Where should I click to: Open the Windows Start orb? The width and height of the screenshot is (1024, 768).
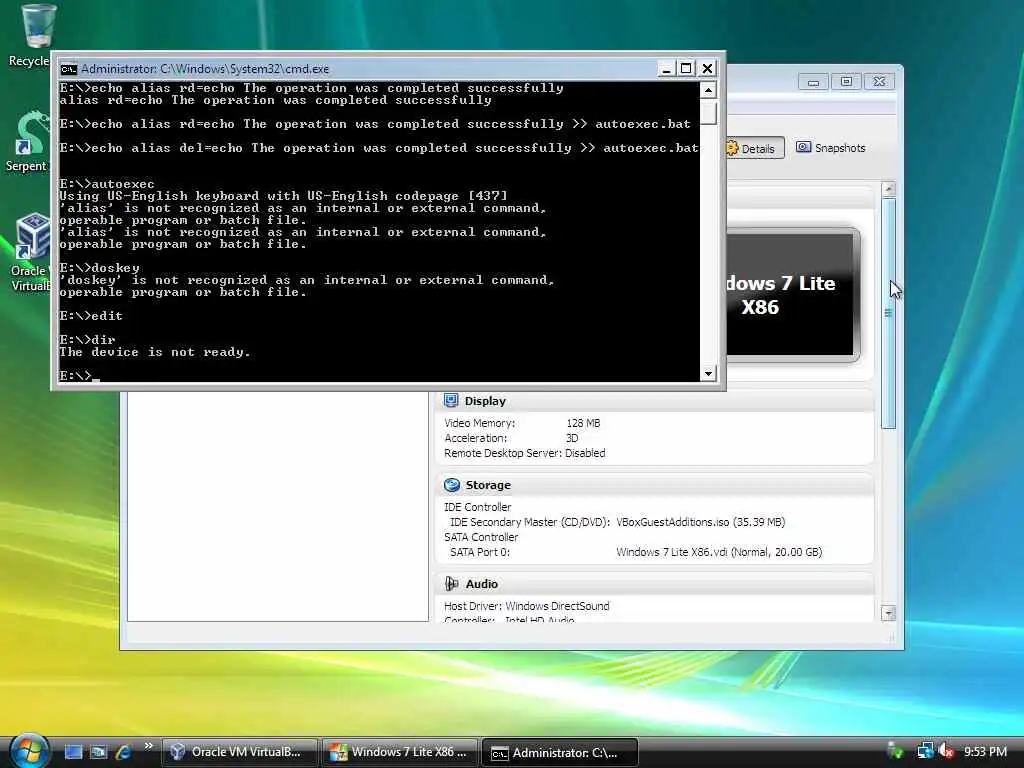(29, 751)
